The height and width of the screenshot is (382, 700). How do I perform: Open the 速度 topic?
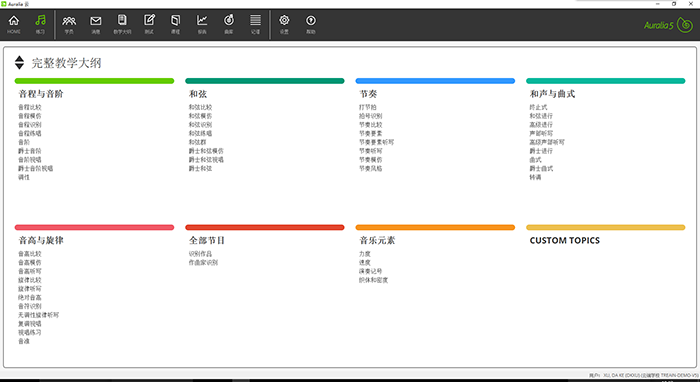(365, 262)
